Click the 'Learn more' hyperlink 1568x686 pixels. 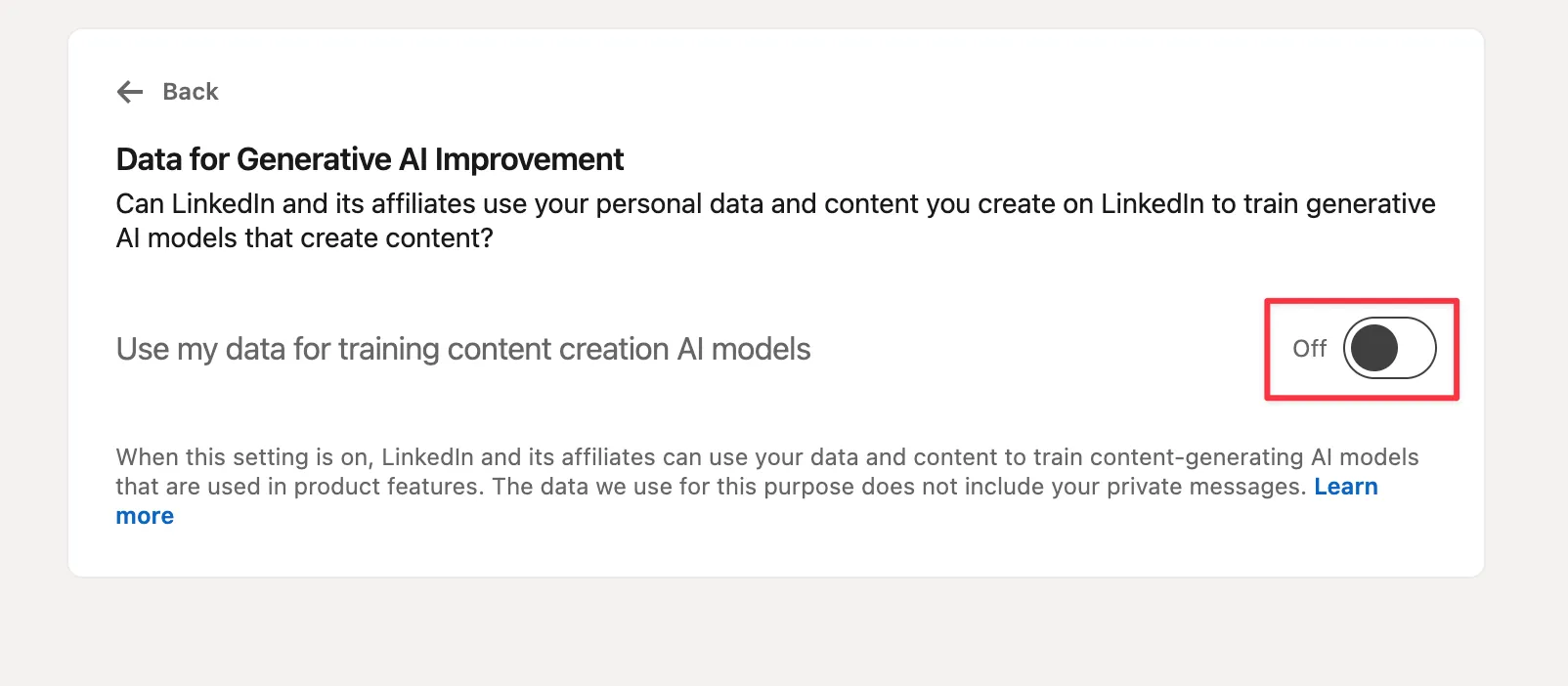pos(1347,486)
